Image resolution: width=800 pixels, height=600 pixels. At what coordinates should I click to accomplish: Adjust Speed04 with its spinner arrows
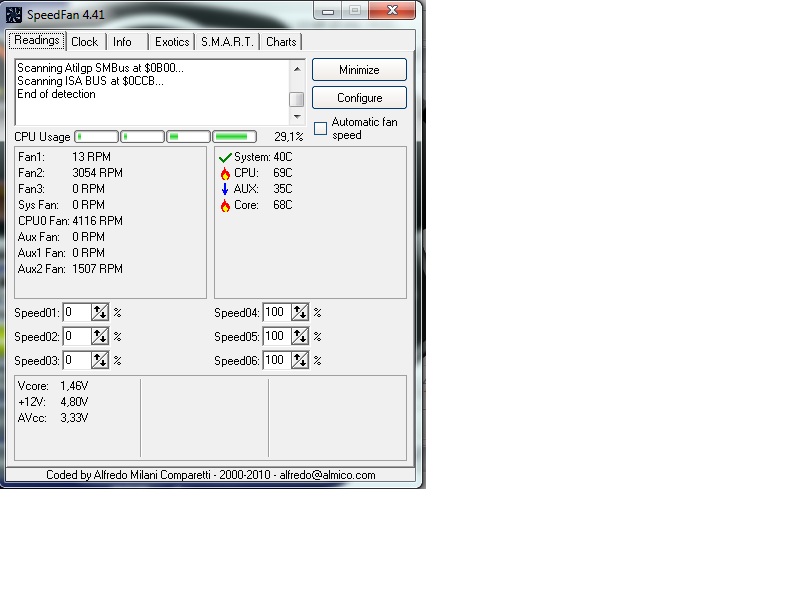pyautogui.click(x=300, y=312)
